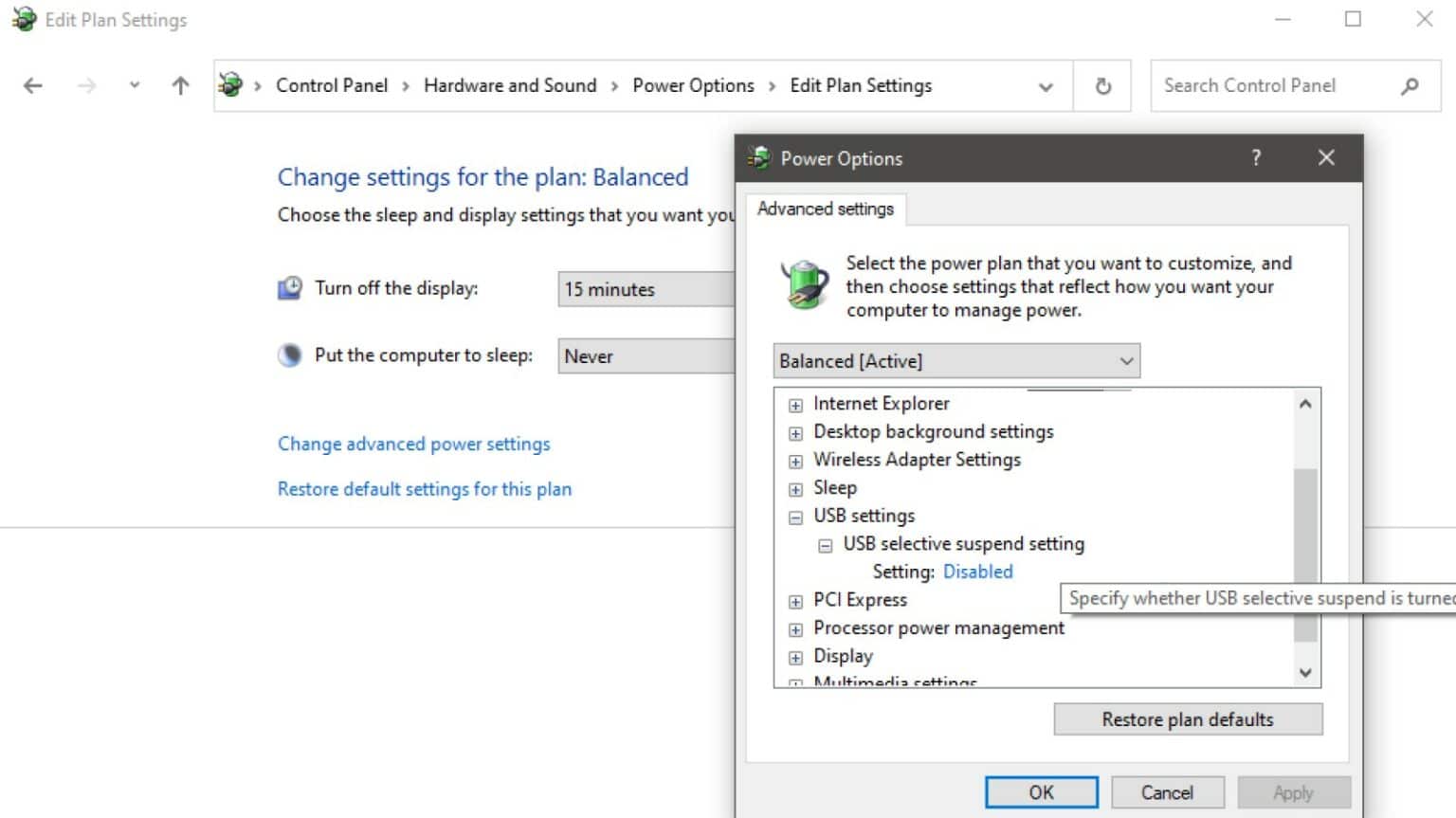Click the clock icon next to Turn off the display
The width and height of the screenshot is (1456, 818).
290,287
